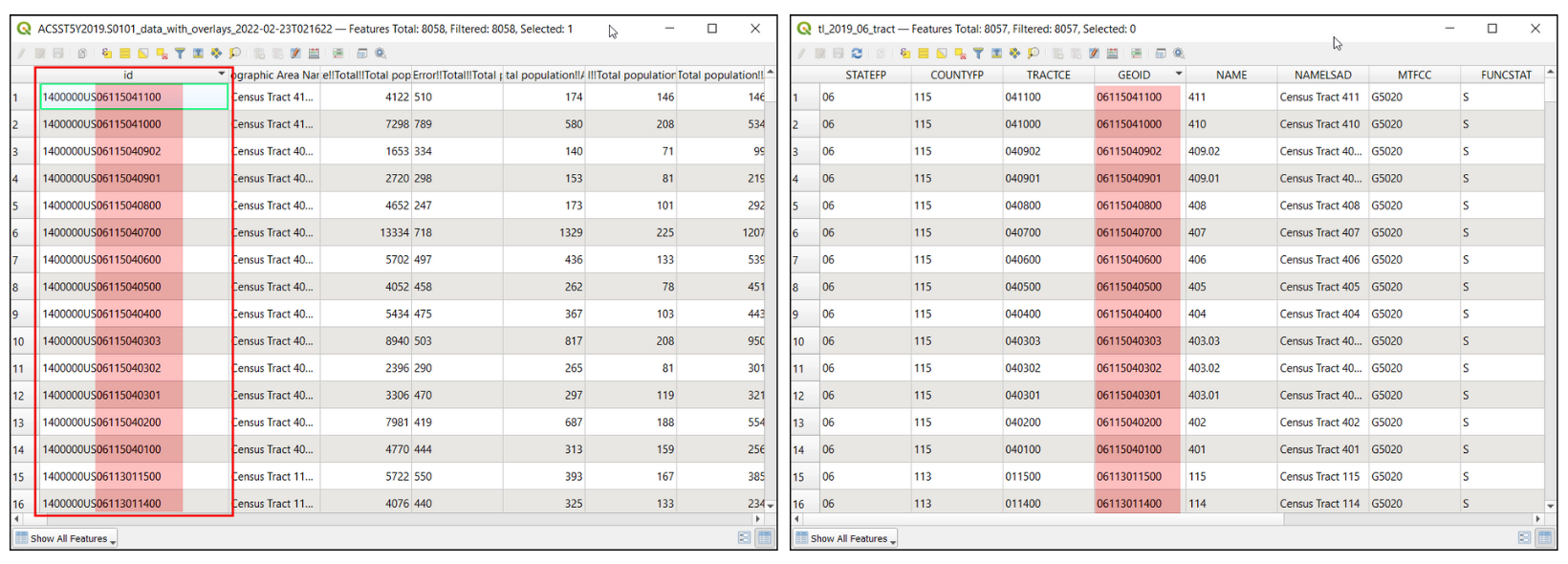
Task: Click sort arrow on id column header
Action: coord(221,74)
